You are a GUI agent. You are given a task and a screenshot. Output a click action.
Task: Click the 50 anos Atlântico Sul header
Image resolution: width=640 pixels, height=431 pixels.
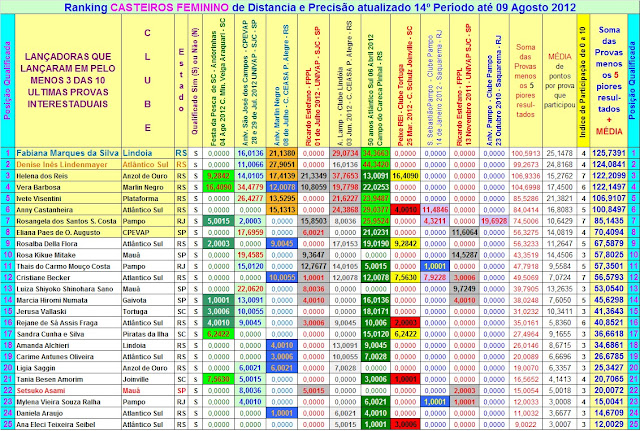point(376,80)
